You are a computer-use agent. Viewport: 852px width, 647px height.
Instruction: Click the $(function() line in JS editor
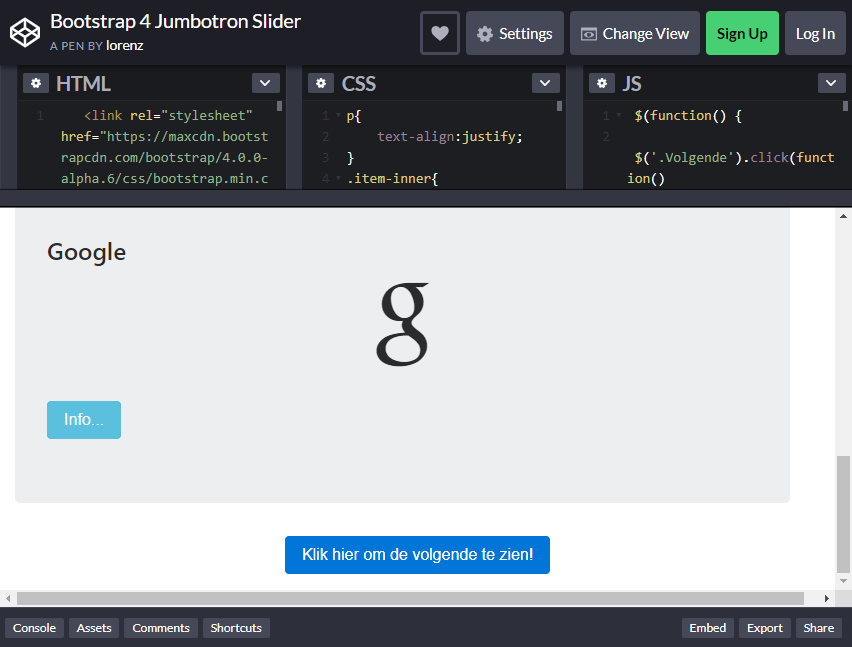[688, 116]
